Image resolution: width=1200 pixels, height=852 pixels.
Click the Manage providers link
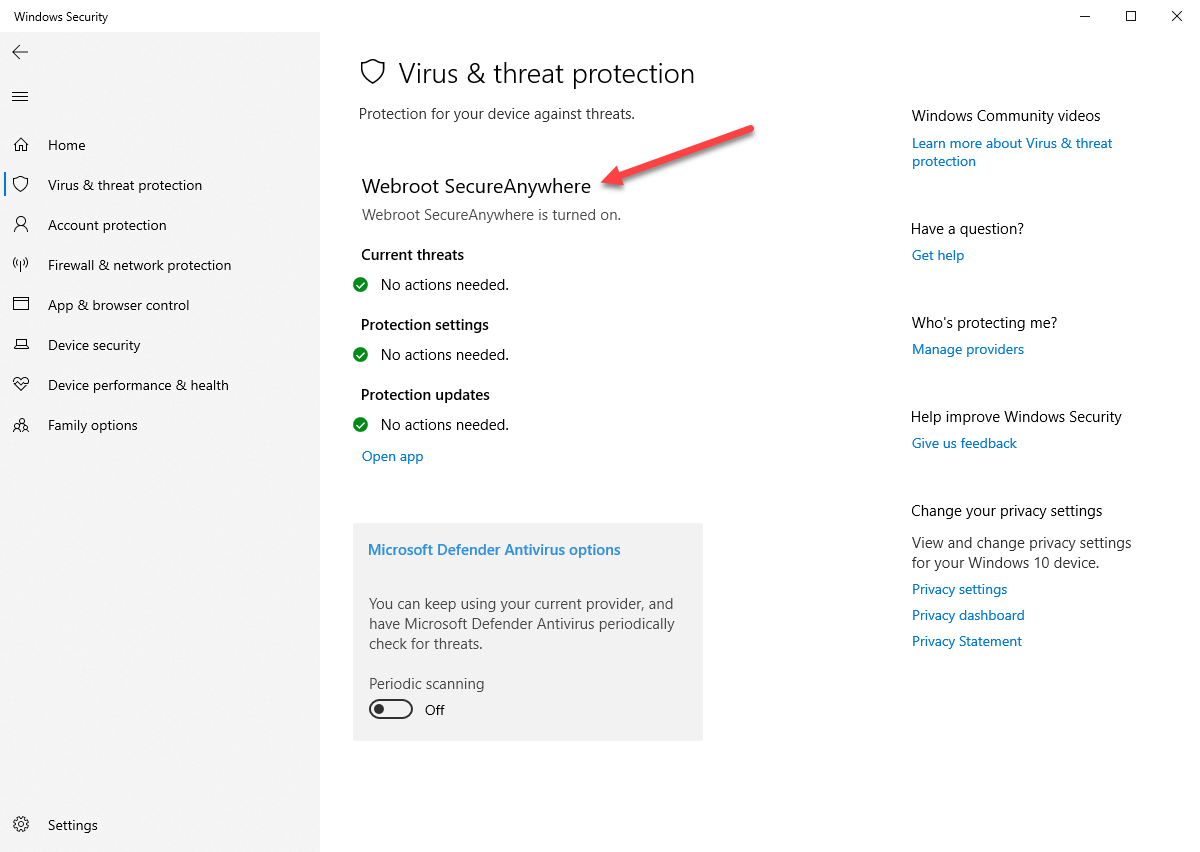pyautogui.click(x=968, y=349)
